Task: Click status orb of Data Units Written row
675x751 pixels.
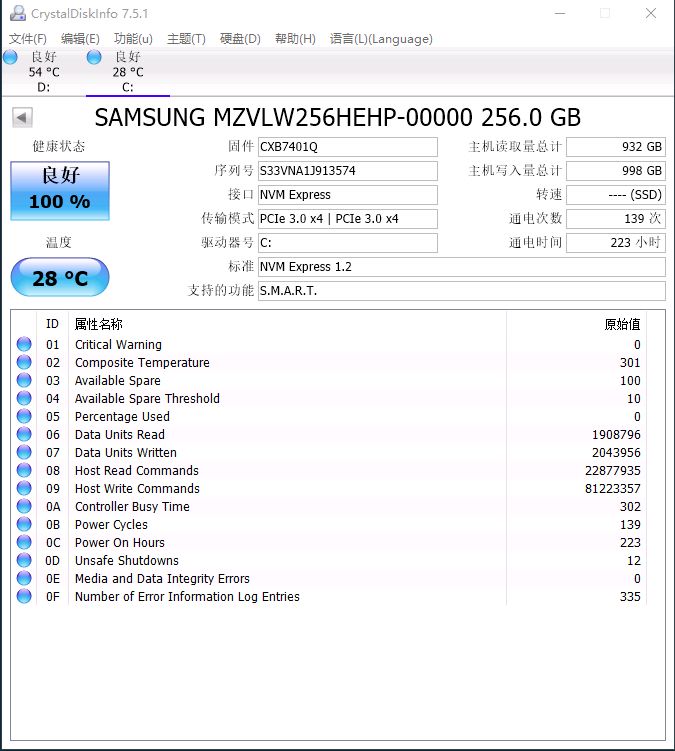Action: pos(24,452)
